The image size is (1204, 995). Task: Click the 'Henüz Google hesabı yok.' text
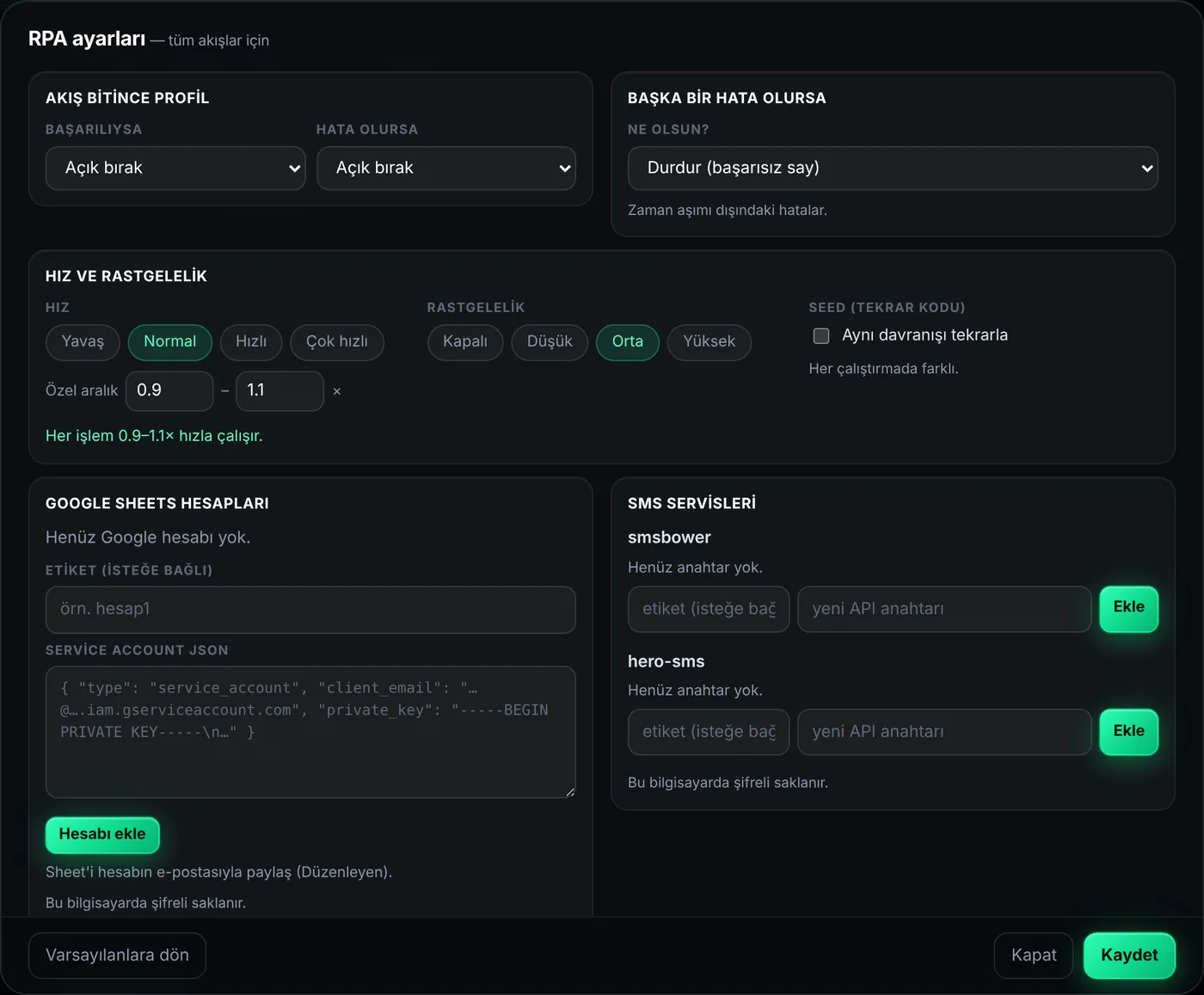point(148,537)
